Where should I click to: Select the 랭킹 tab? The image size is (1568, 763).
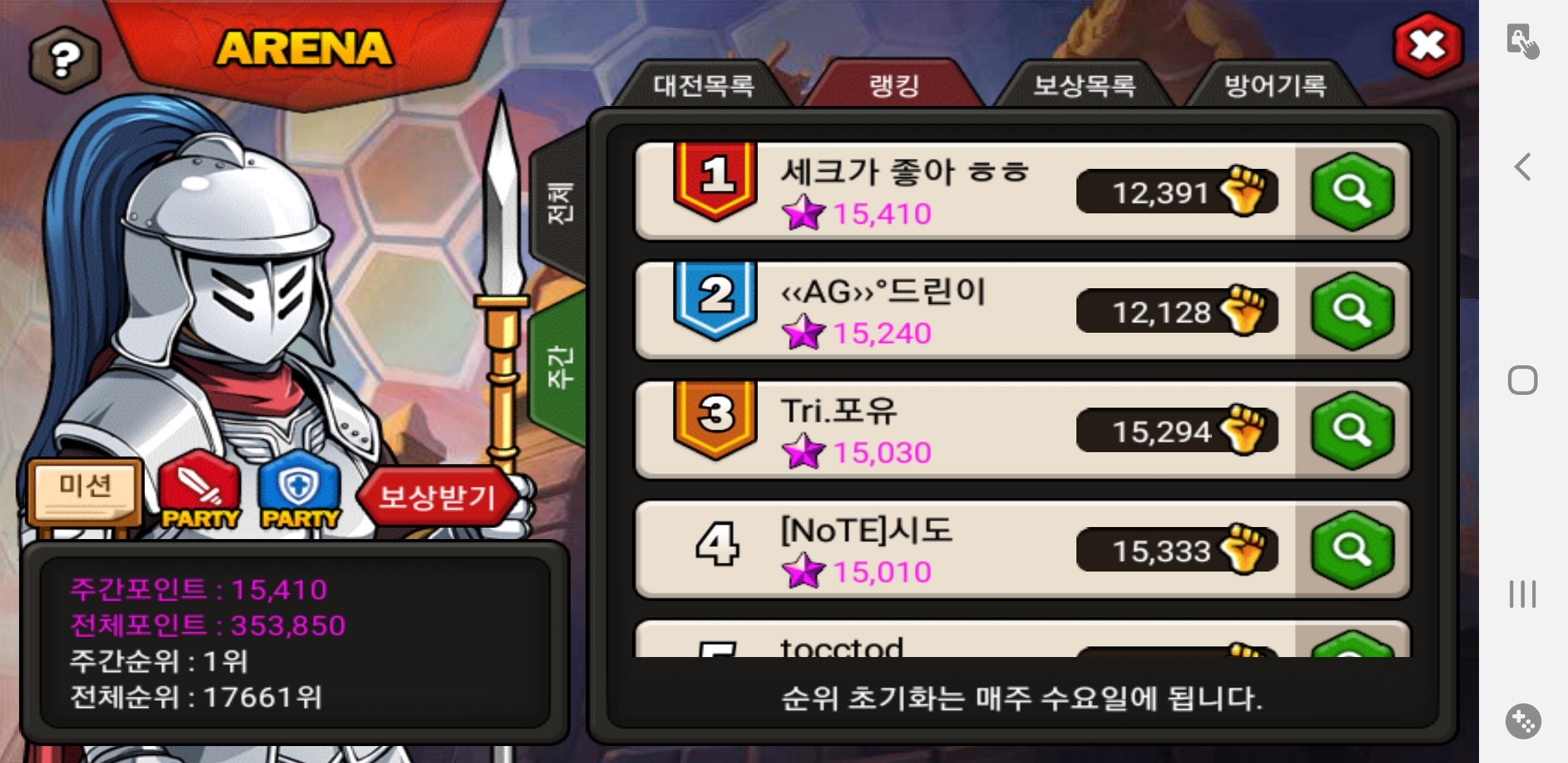click(x=894, y=85)
